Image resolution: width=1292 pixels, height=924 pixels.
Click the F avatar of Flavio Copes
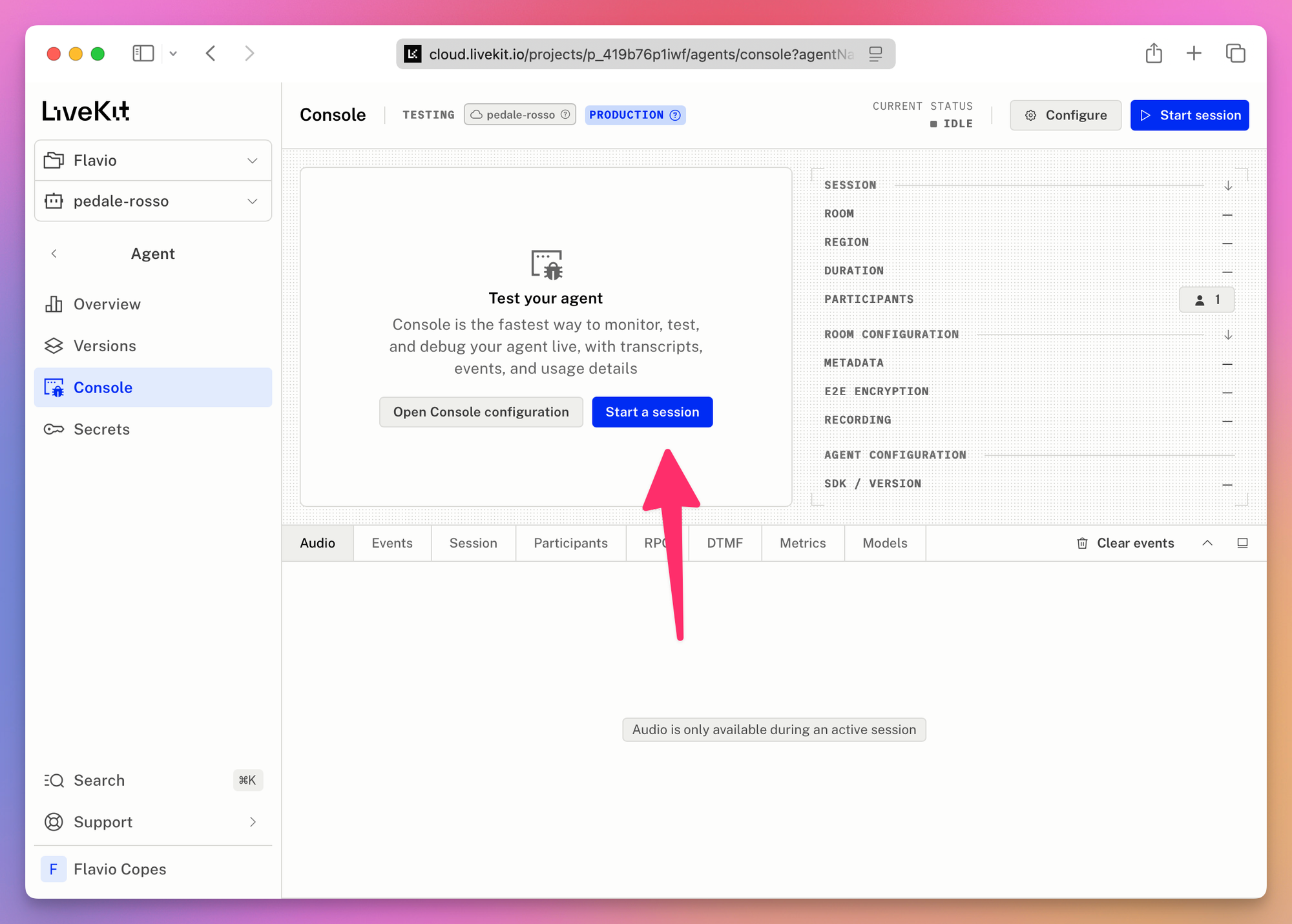(x=54, y=869)
